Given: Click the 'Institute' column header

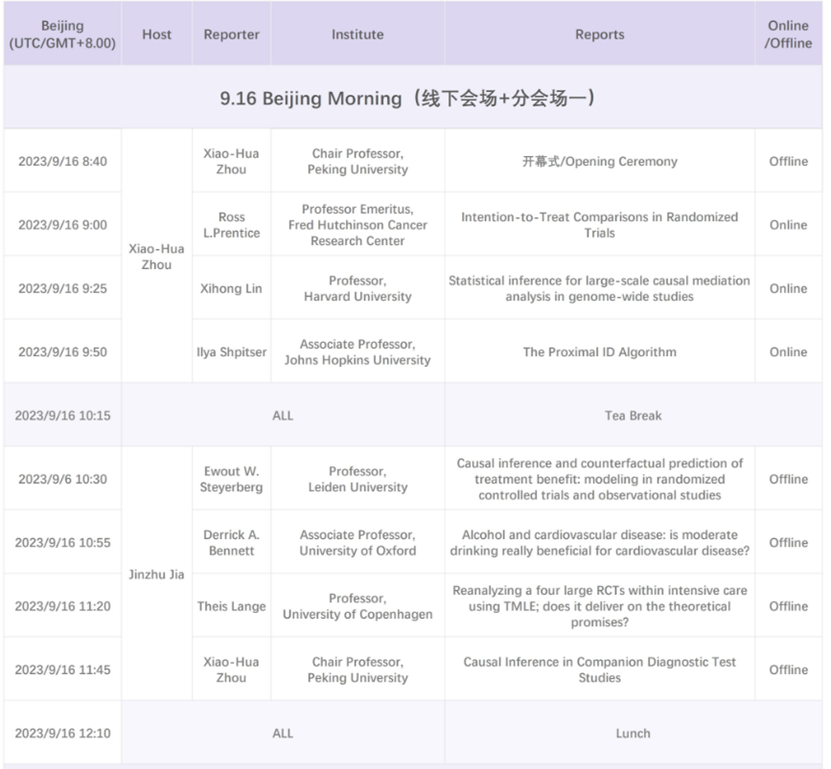Looking at the screenshot, I should (x=357, y=35).
